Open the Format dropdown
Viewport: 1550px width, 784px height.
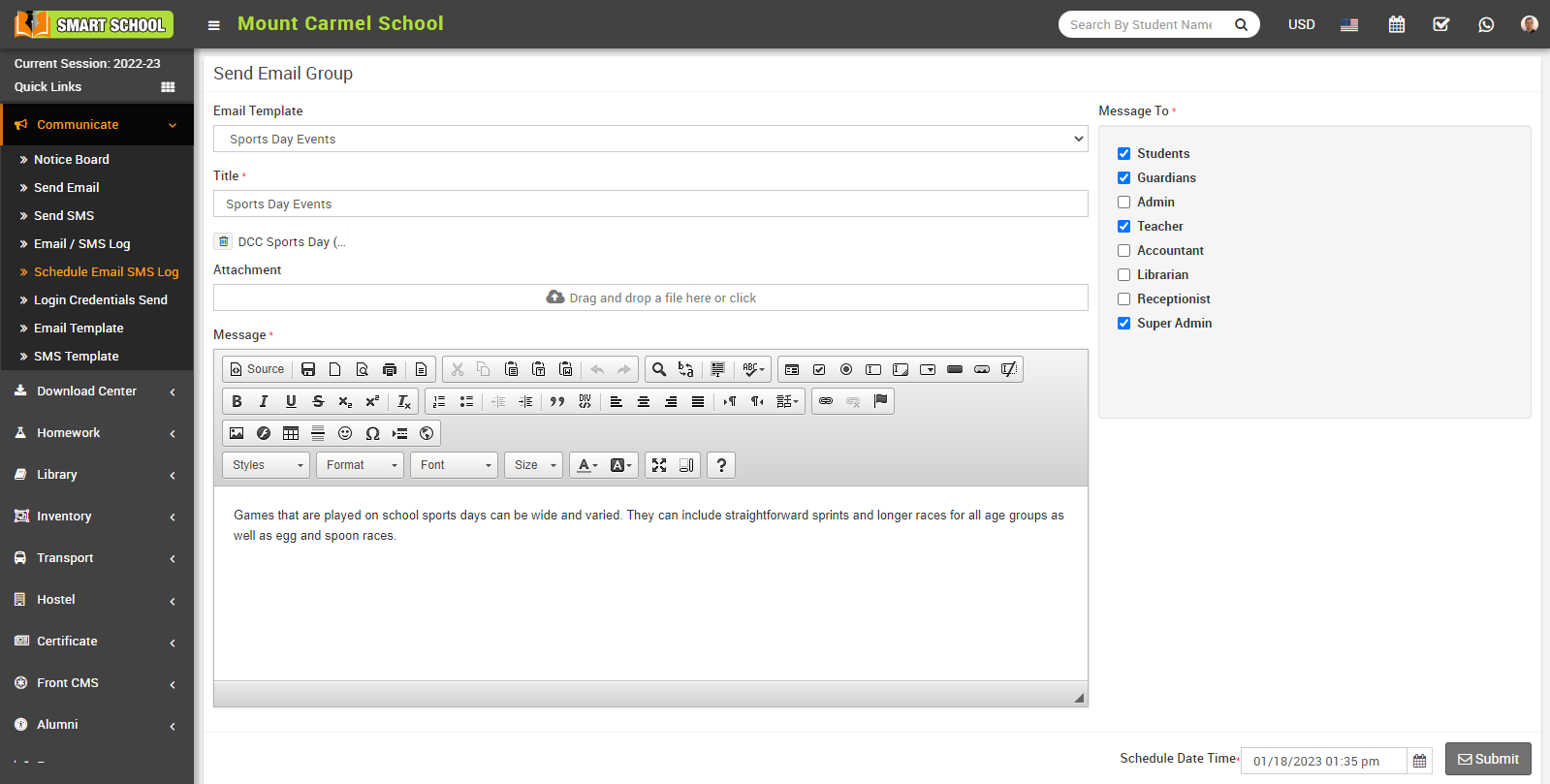(x=360, y=465)
